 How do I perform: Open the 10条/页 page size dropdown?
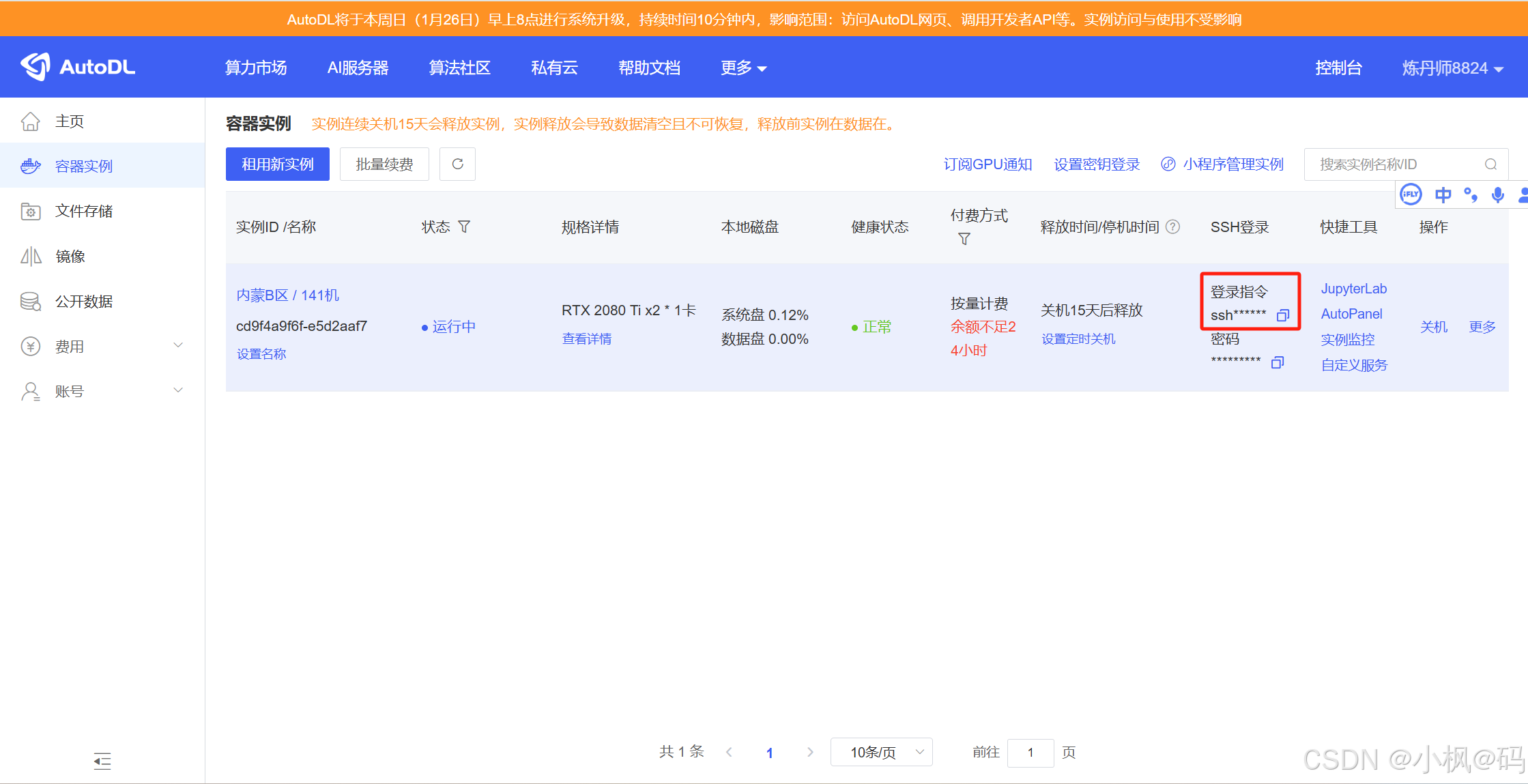[x=881, y=752]
